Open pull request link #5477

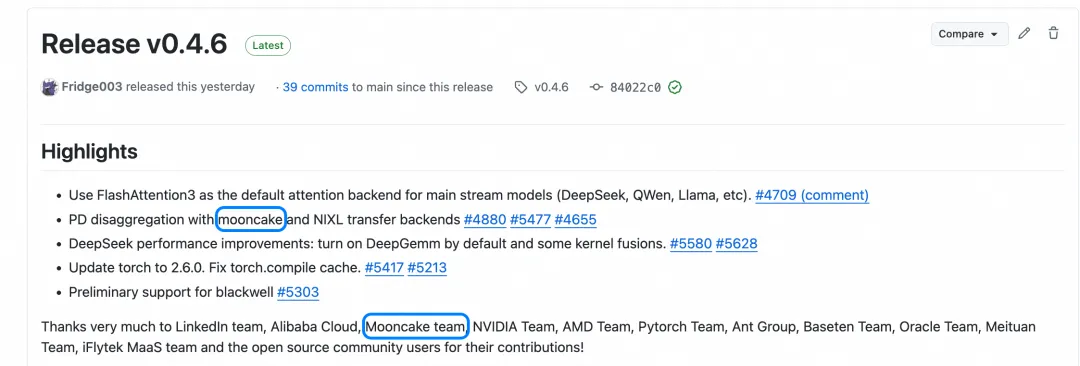[530, 220]
